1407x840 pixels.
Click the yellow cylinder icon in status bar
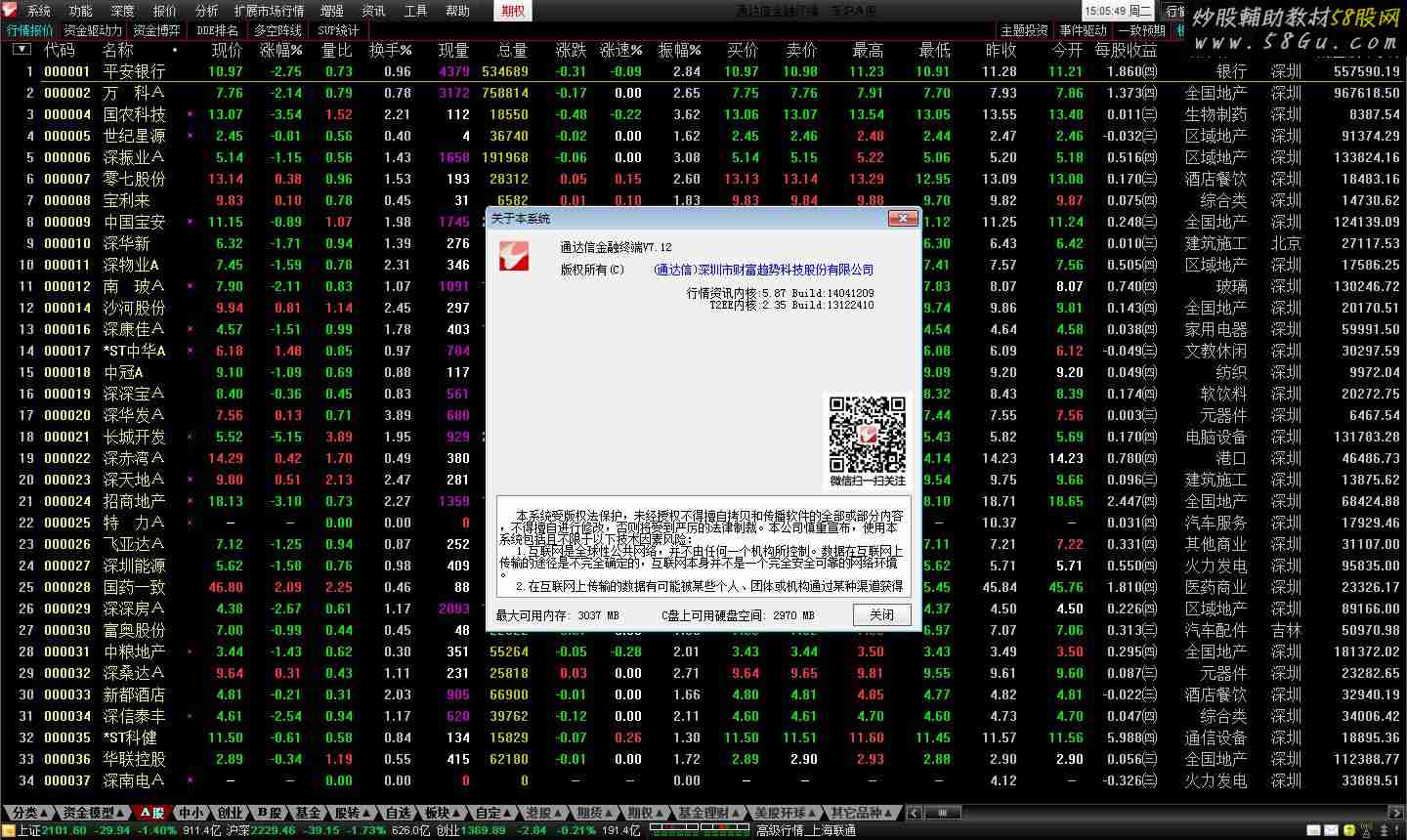(x=1349, y=830)
